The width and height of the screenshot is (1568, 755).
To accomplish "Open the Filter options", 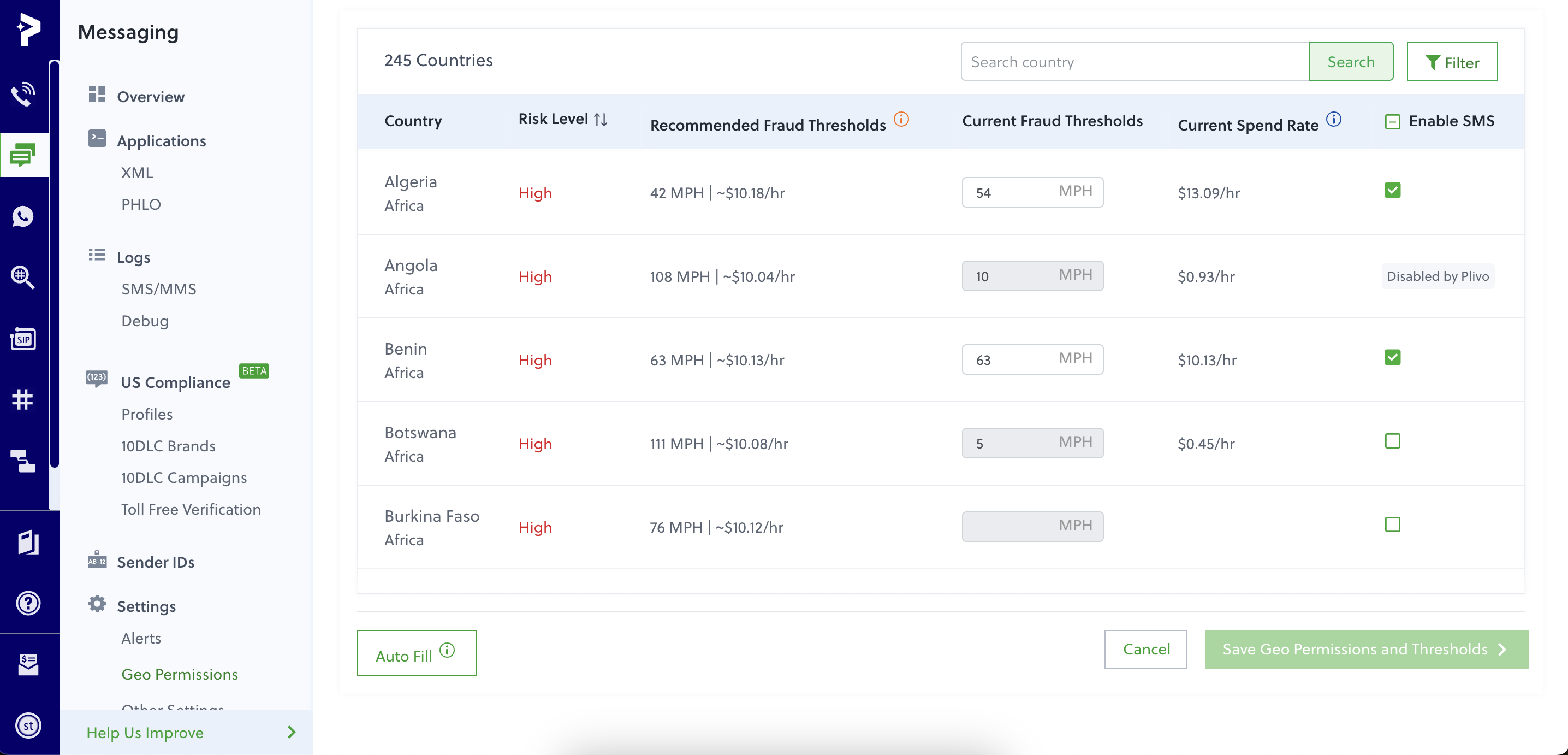I will point(1452,61).
